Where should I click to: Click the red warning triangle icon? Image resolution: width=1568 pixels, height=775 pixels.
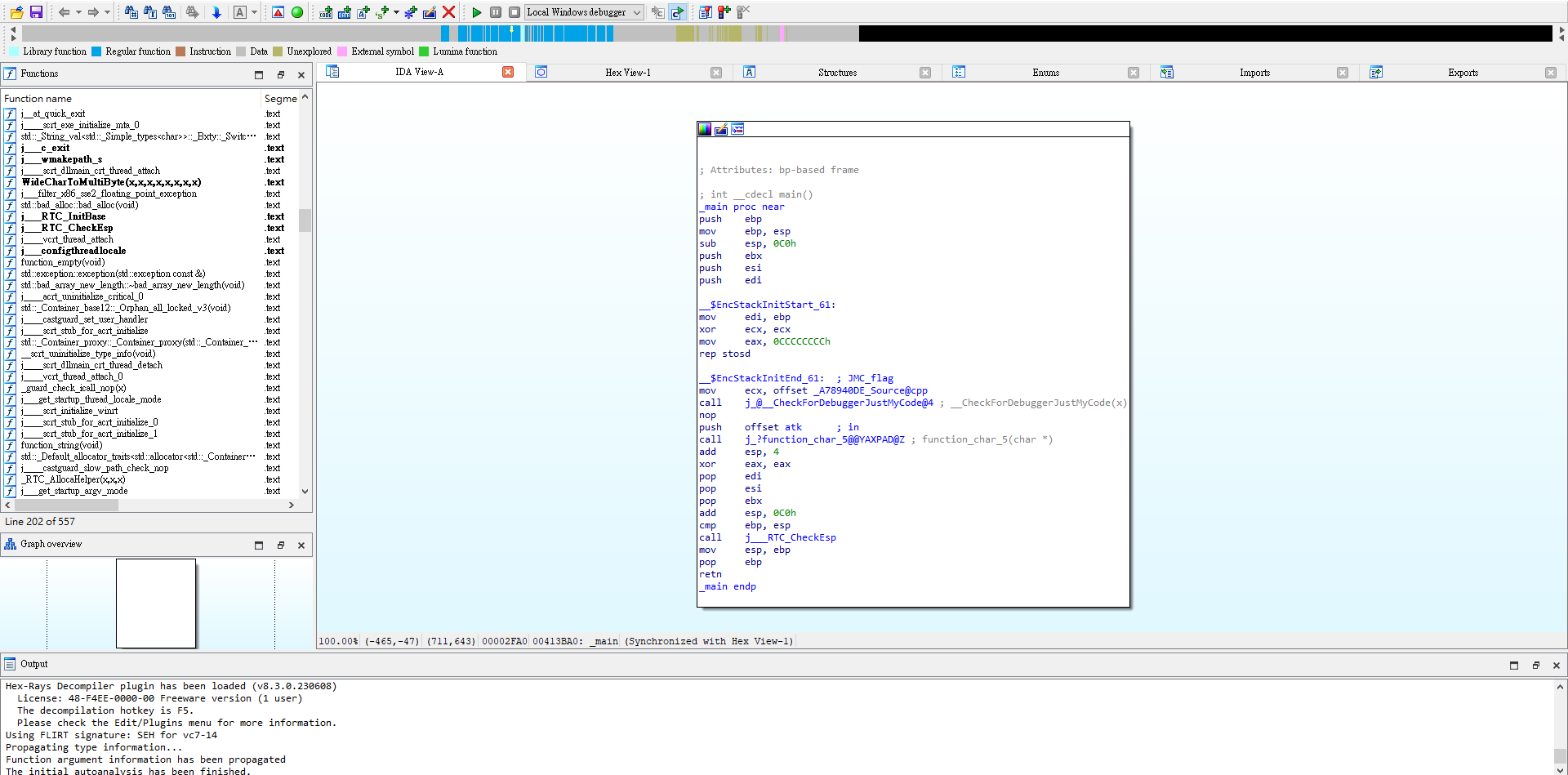[x=278, y=12]
